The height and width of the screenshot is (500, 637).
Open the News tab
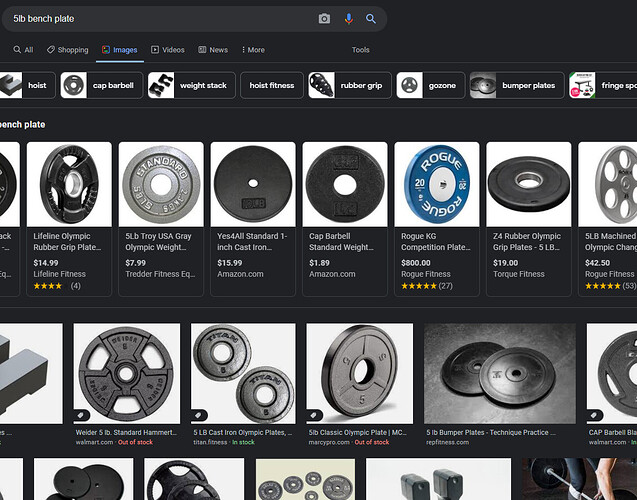tap(213, 50)
